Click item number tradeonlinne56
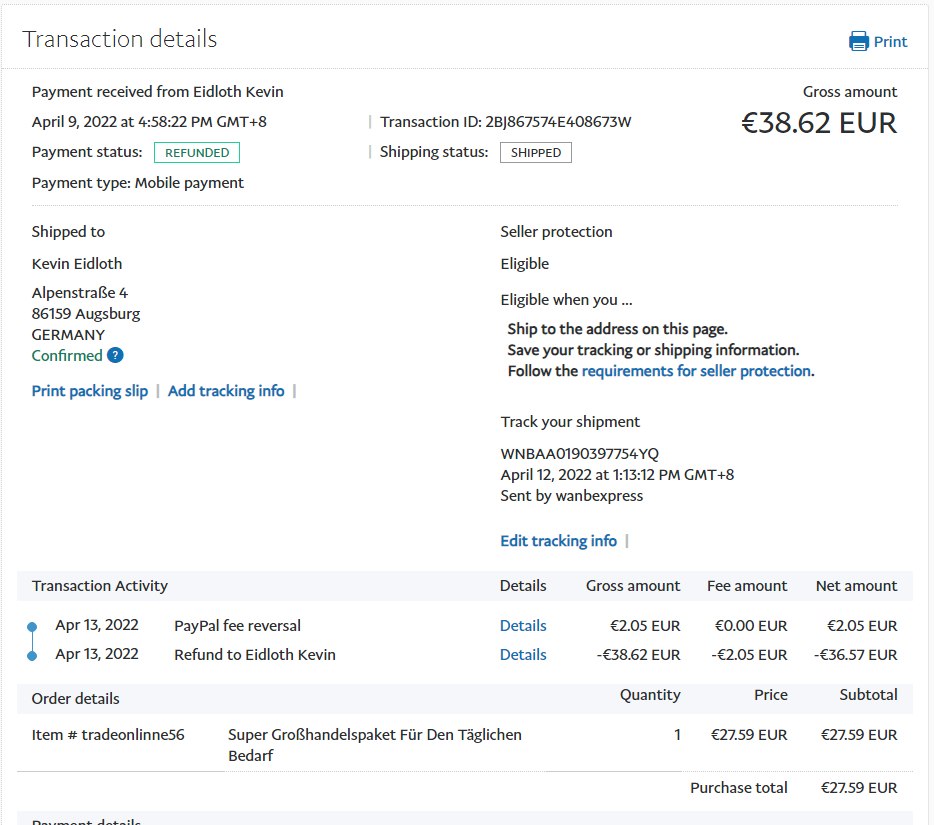934x825 pixels. click(108, 735)
